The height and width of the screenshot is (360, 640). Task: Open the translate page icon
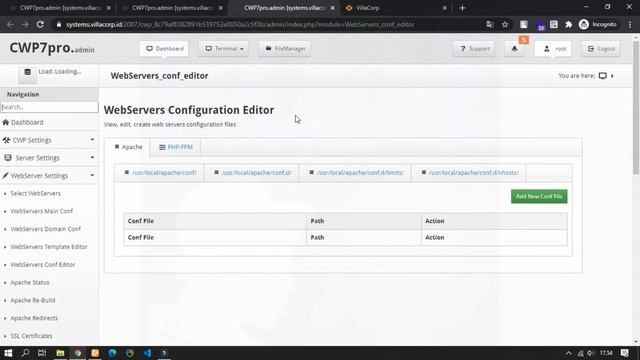[x=490, y=24]
